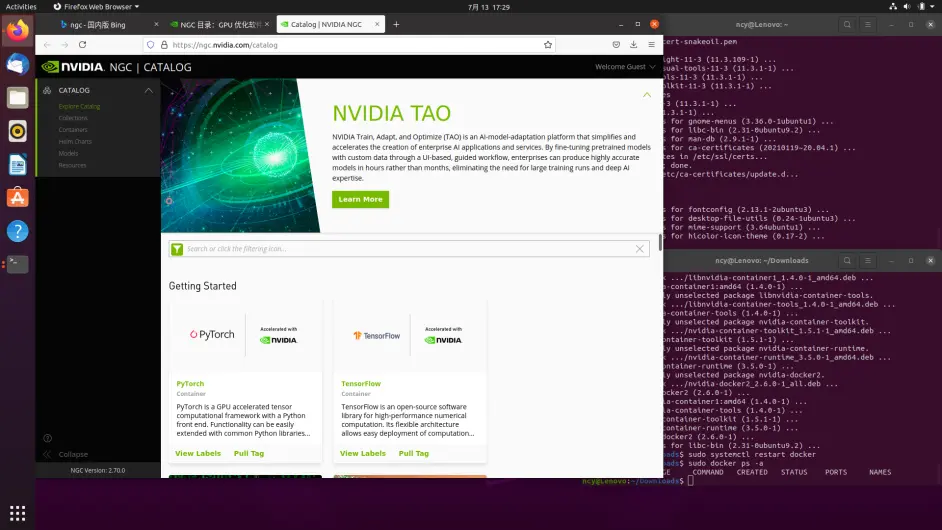Open Helm Charts in sidebar
The height and width of the screenshot is (530, 942).
pos(75,142)
